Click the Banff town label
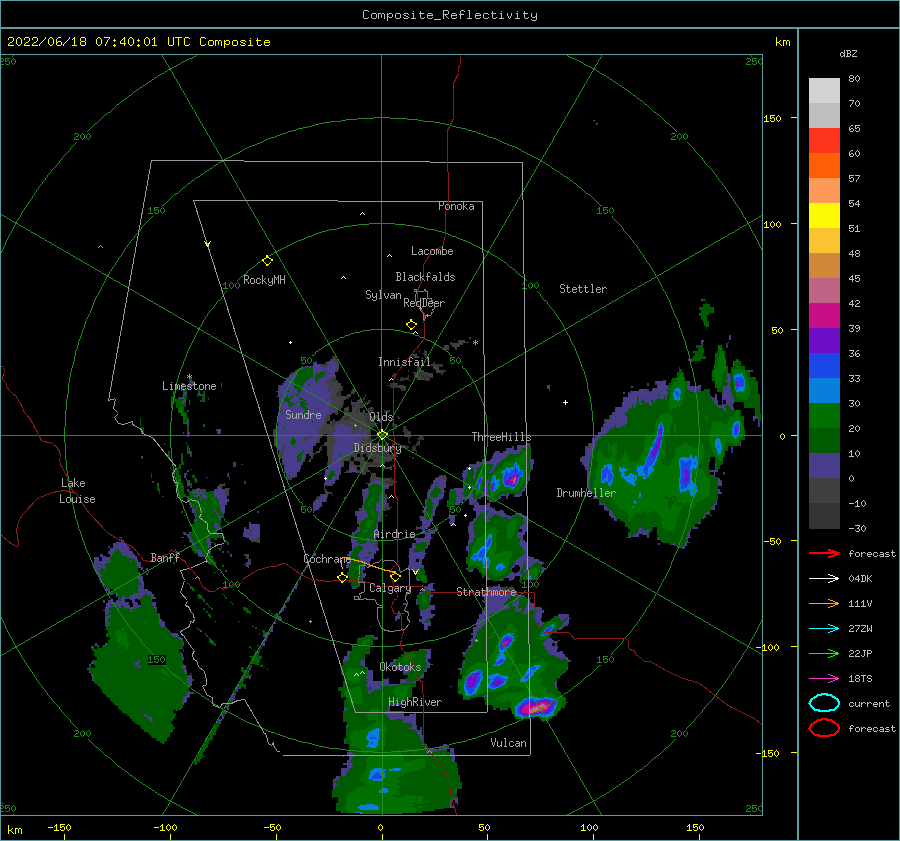 tap(165, 557)
